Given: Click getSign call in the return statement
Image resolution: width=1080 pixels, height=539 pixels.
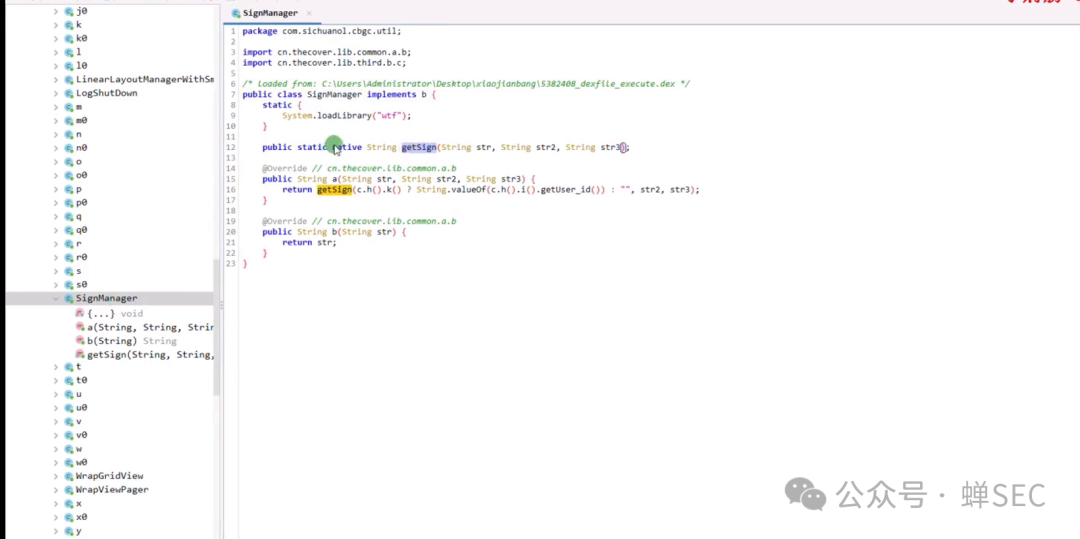Looking at the screenshot, I should pos(334,189).
